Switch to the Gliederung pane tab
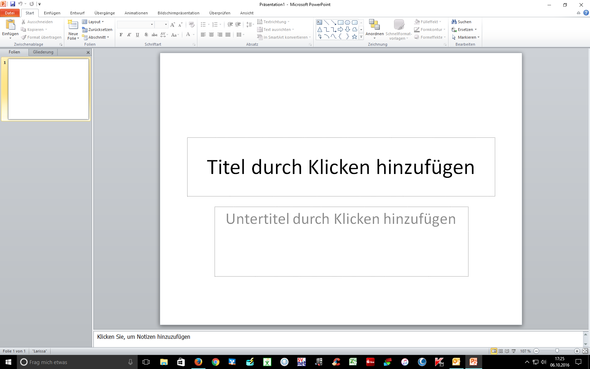The width and height of the screenshot is (590, 369). click(x=43, y=52)
